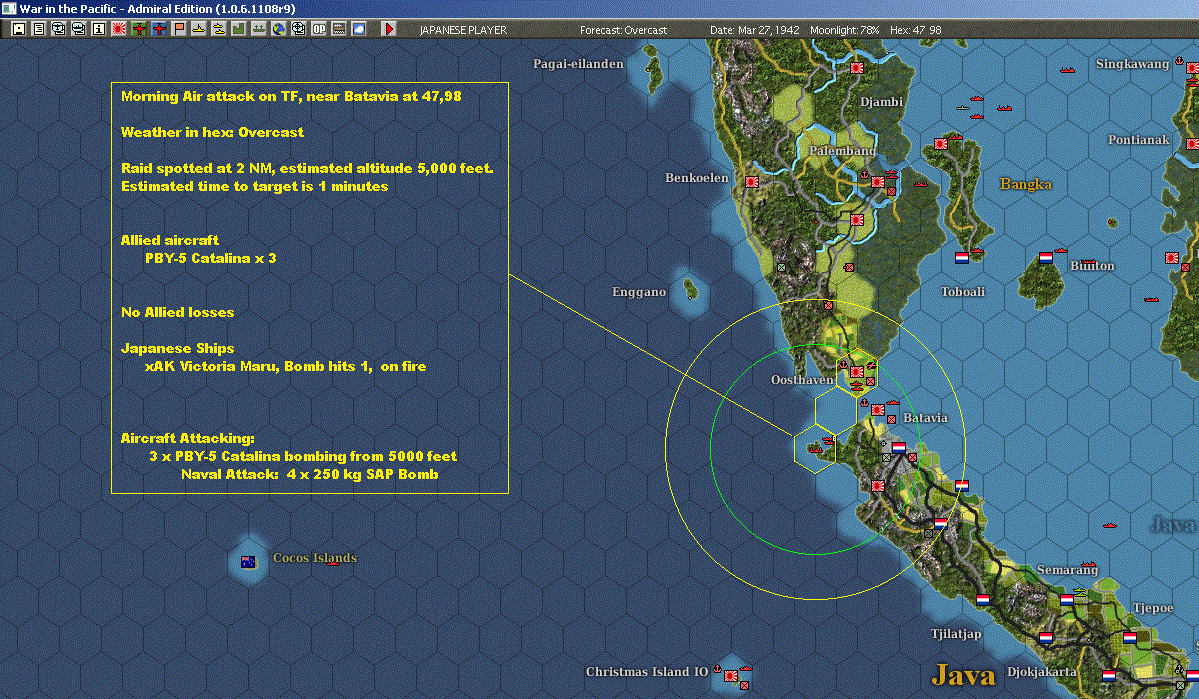This screenshot has width=1199, height=699.
Task: Click the Enggano island label
Action: point(638,291)
